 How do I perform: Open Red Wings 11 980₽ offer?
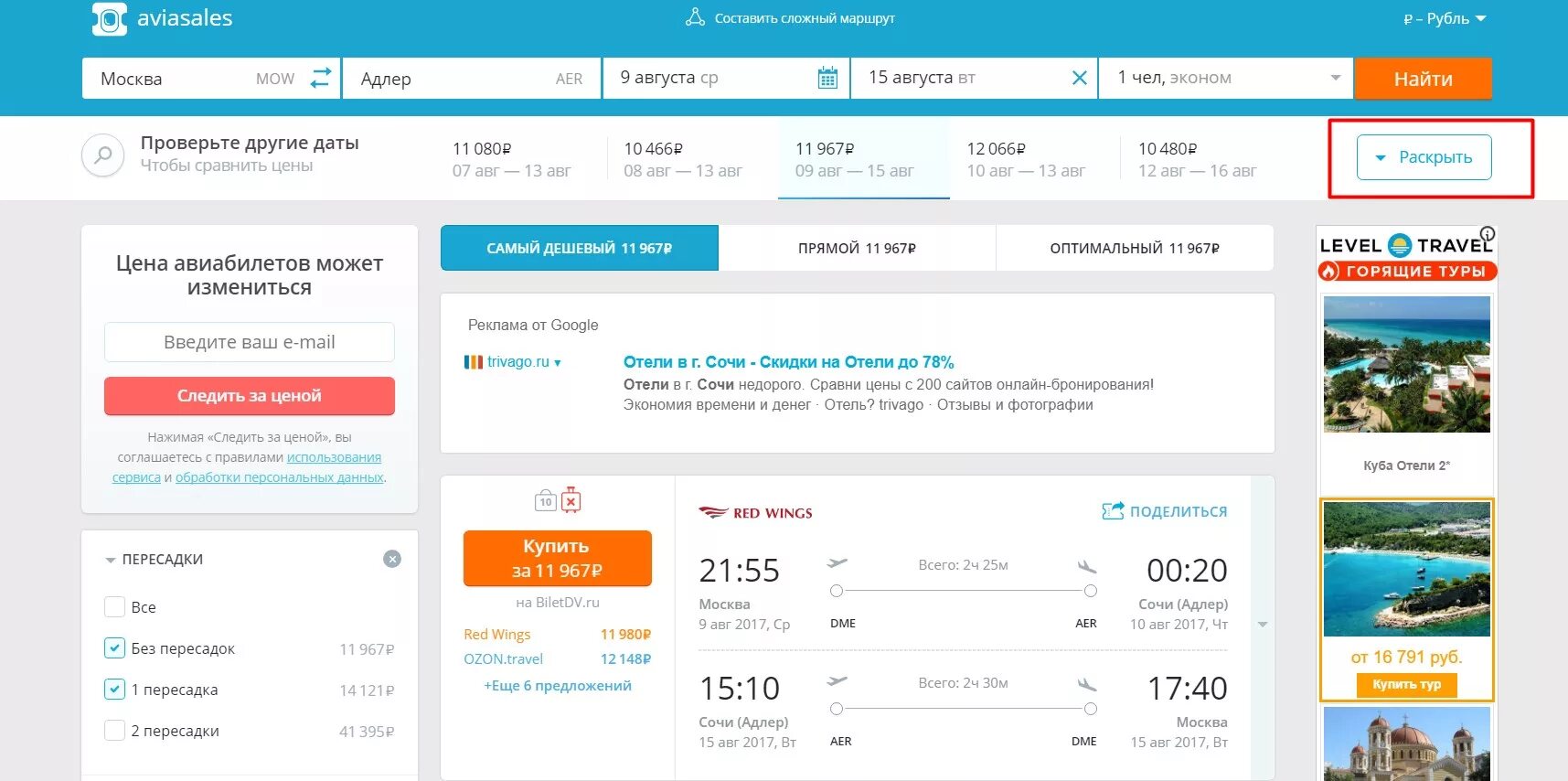click(x=557, y=635)
